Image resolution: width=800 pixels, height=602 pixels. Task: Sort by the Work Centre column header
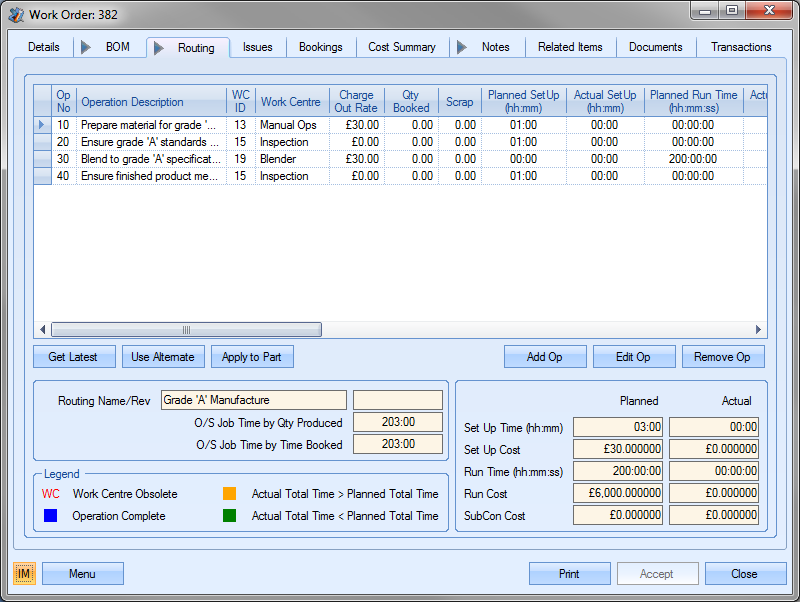290,102
